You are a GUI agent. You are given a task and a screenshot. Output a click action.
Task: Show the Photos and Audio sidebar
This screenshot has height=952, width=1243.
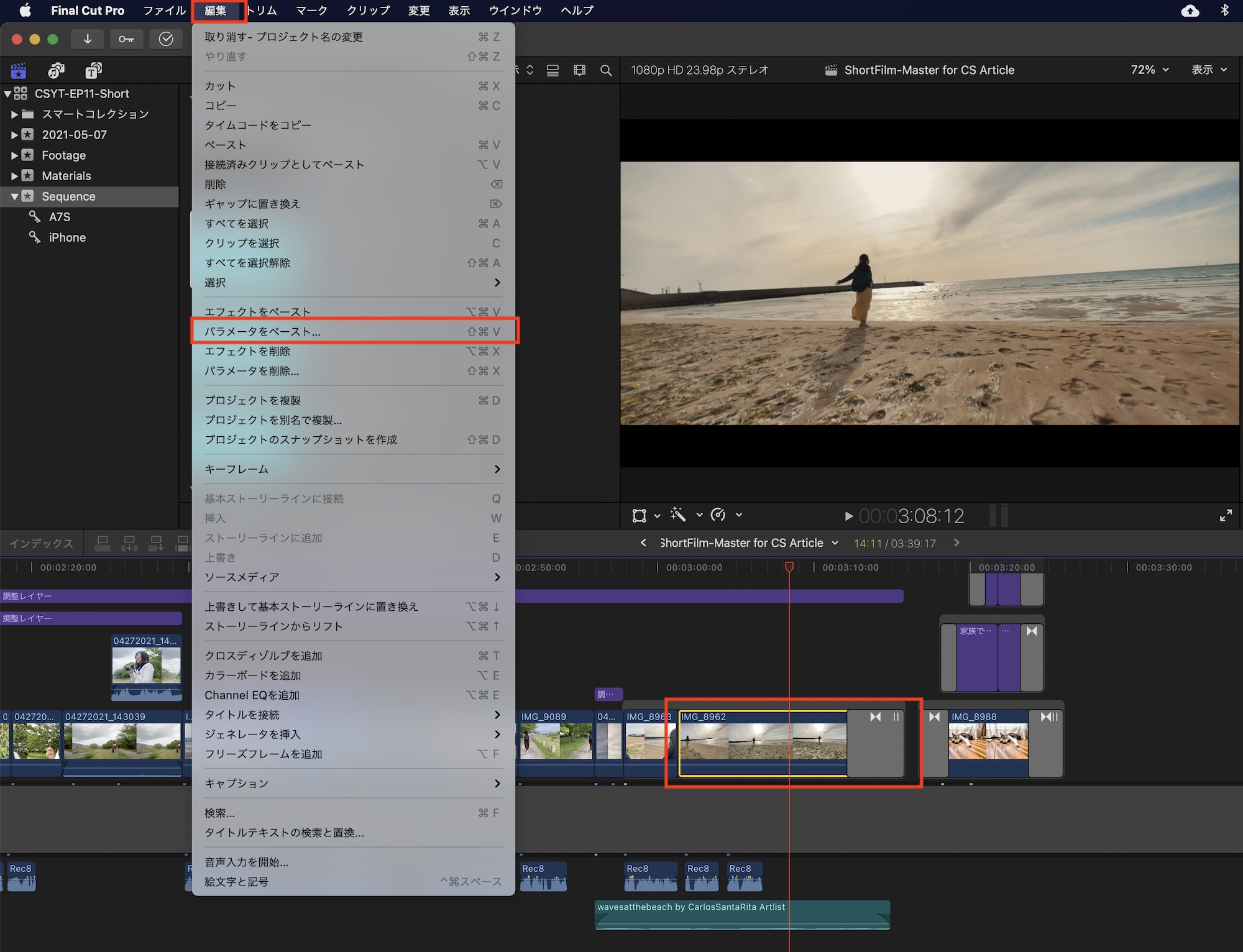coord(56,70)
